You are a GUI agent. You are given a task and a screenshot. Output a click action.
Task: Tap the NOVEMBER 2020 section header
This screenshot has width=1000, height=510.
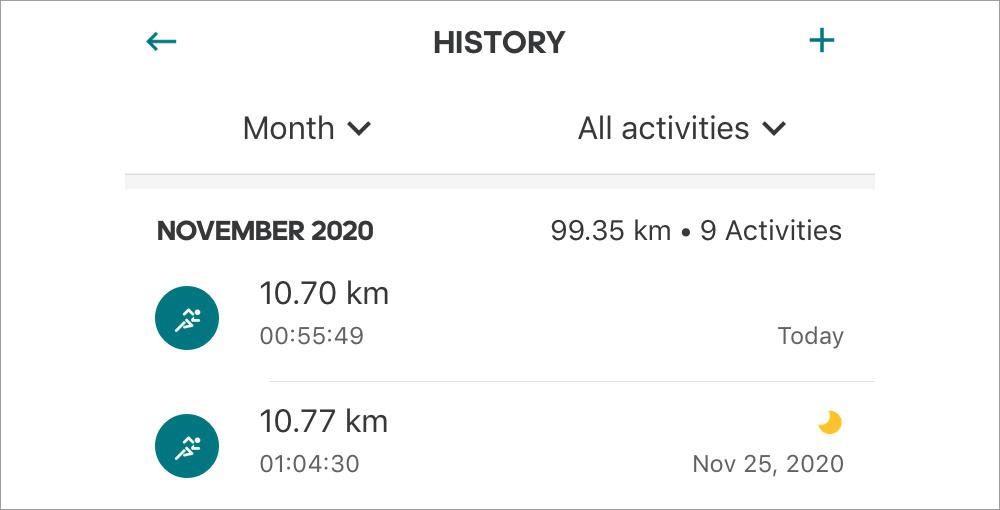pos(265,231)
